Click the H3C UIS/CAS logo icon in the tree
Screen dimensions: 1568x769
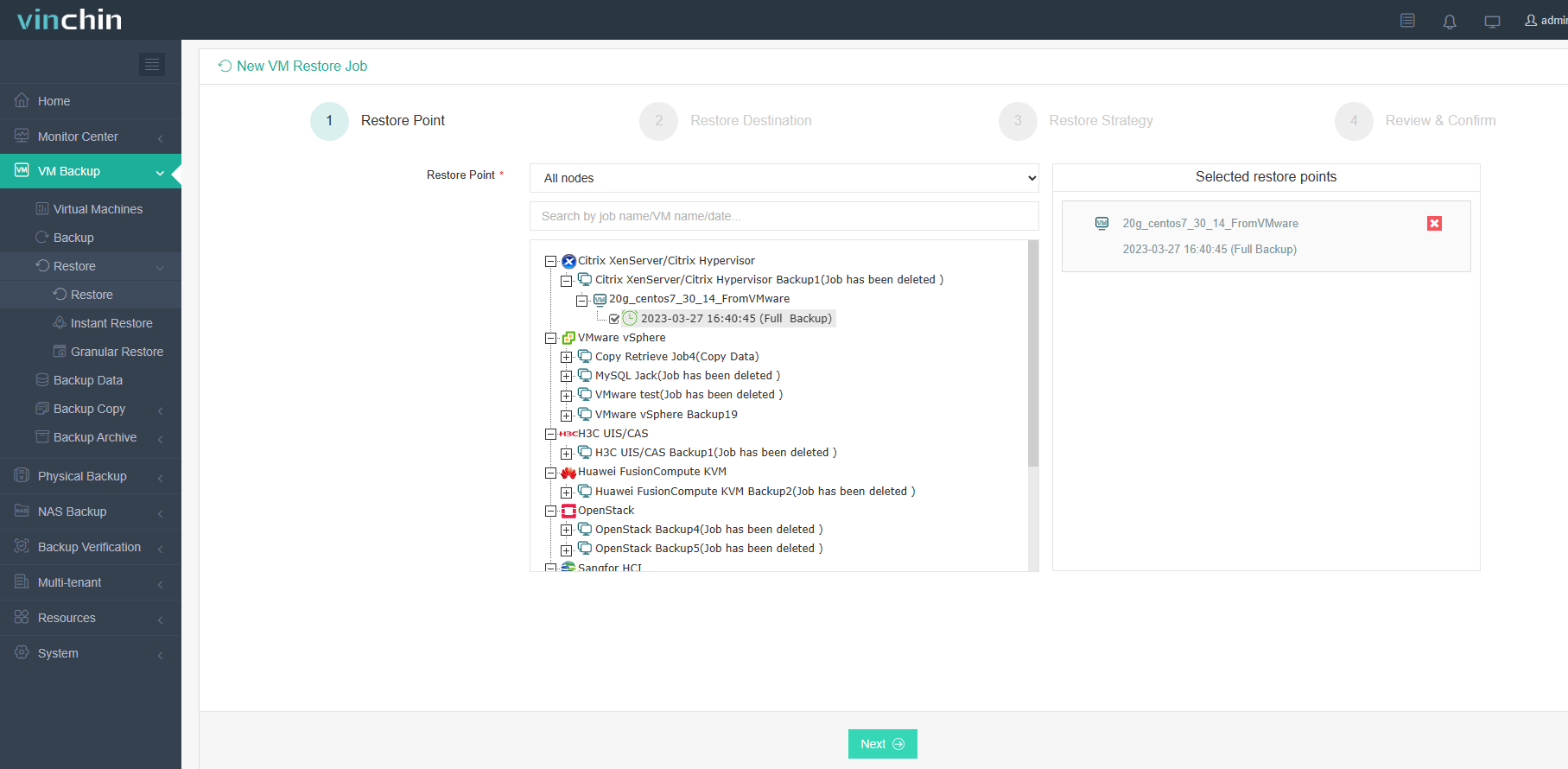[x=568, y=434]
